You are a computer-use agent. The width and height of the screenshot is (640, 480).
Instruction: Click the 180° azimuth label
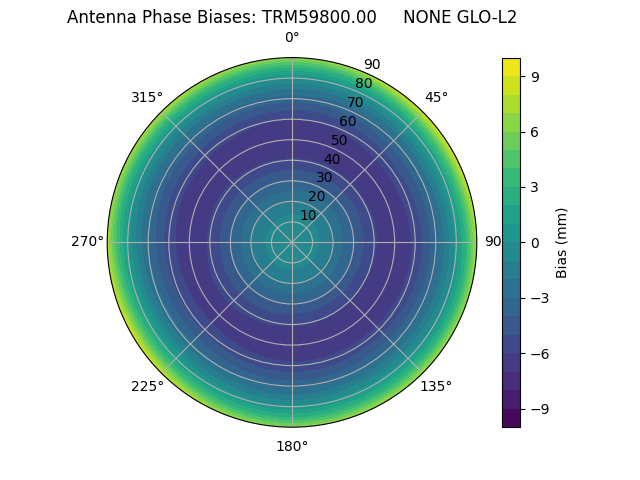[292, 446]
